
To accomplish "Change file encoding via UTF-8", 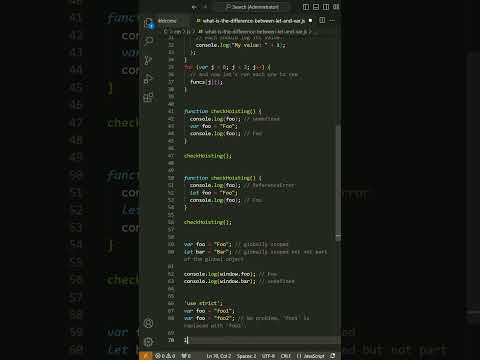I will coord(268,356).
